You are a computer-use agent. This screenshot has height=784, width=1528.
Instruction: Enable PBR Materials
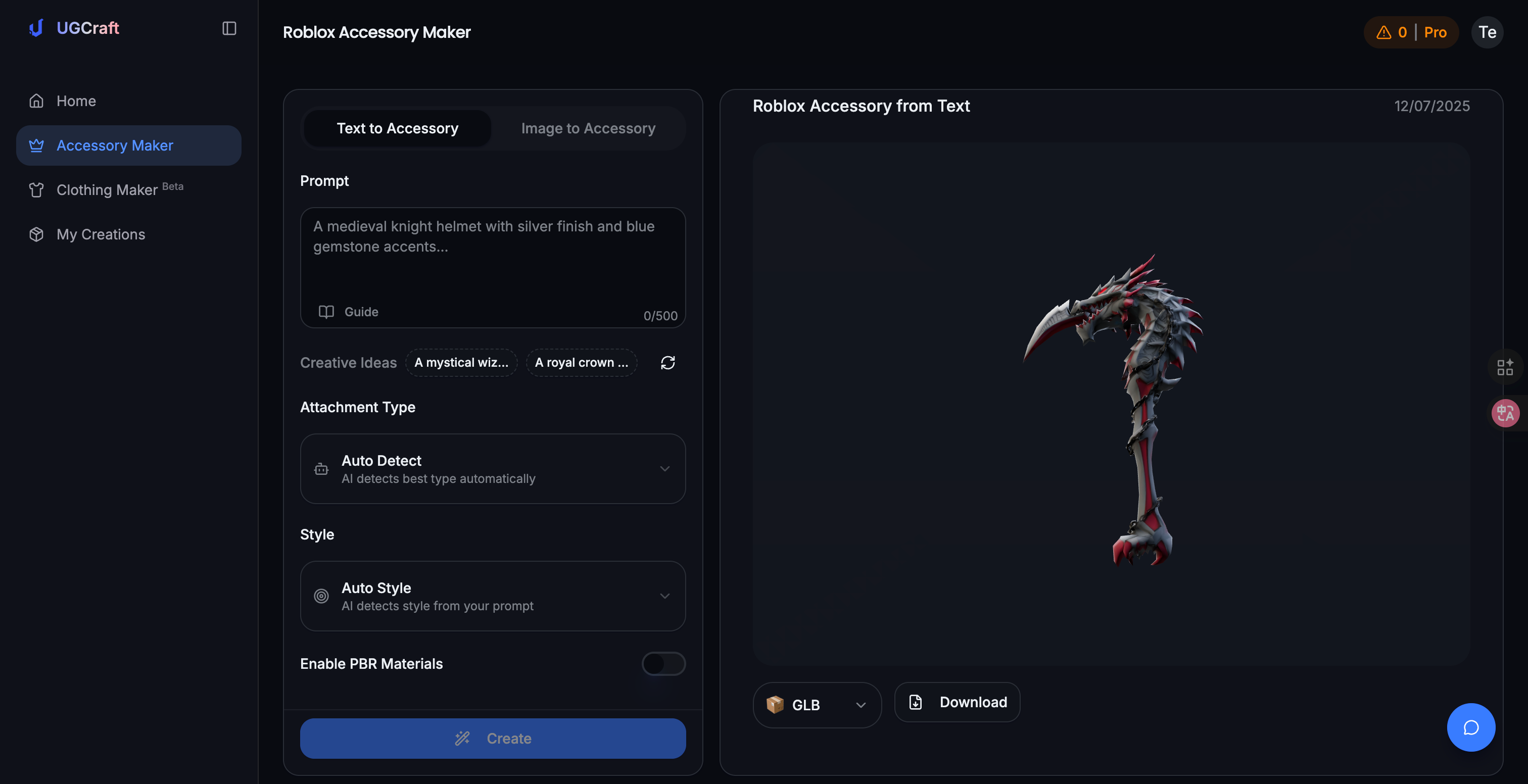point(663,664)
